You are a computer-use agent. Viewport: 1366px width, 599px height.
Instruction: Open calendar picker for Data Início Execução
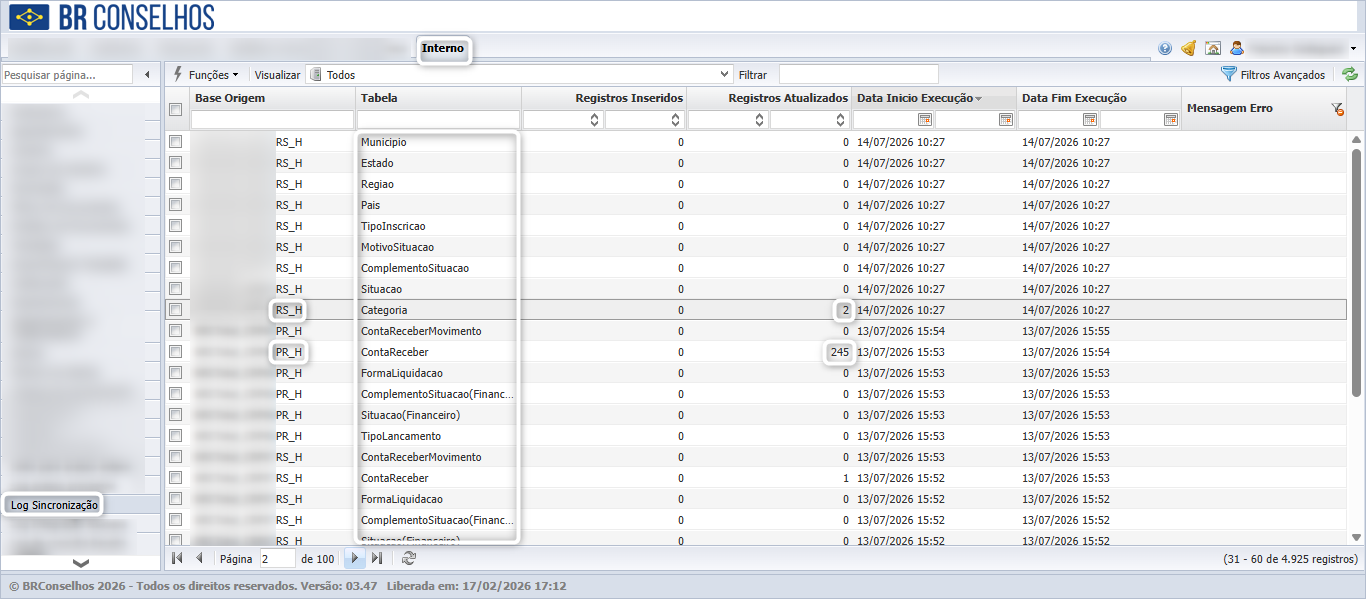(925, 120)
